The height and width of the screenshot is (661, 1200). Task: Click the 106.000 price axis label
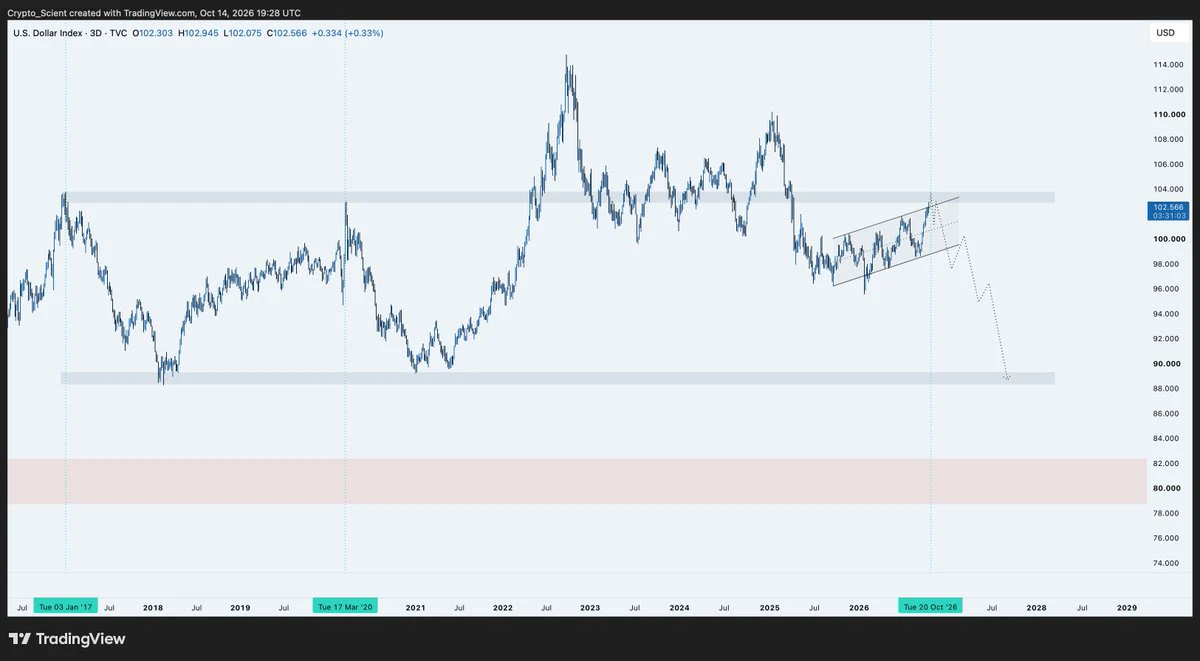coord(1170,165)
